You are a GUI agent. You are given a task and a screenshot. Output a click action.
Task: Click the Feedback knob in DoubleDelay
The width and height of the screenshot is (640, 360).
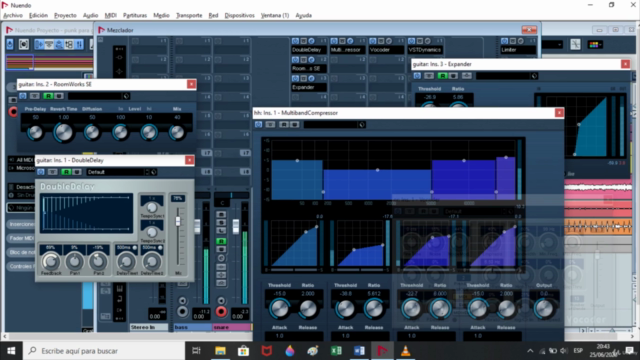click(51, 262)
